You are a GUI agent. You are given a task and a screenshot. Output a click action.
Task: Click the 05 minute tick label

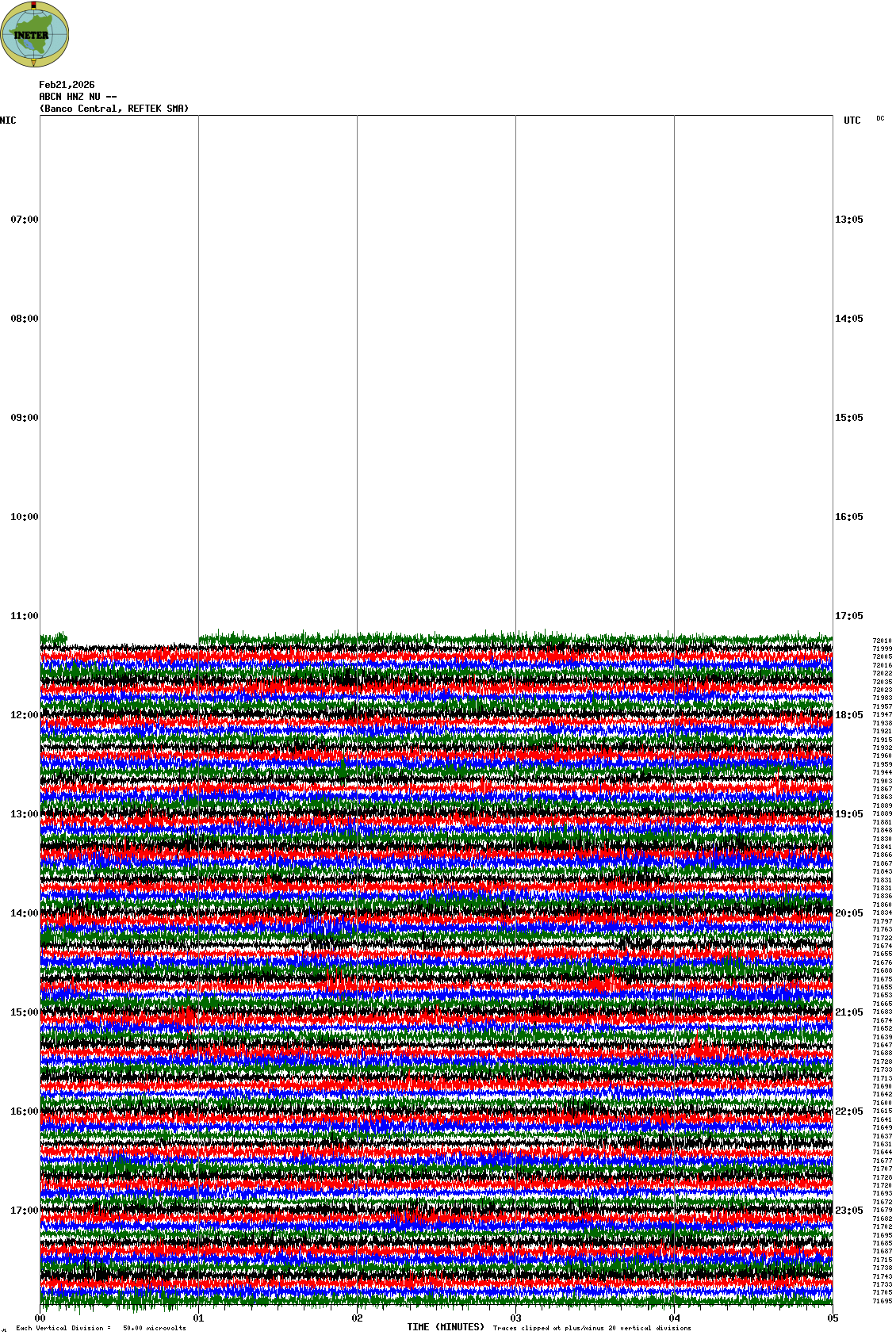833,1318
